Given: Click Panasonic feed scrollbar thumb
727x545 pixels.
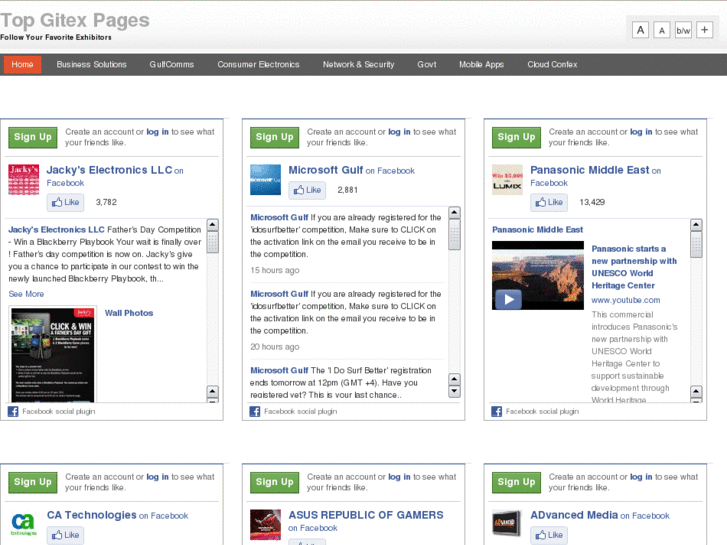Looking at the screenshot, I should coord(696,244).
